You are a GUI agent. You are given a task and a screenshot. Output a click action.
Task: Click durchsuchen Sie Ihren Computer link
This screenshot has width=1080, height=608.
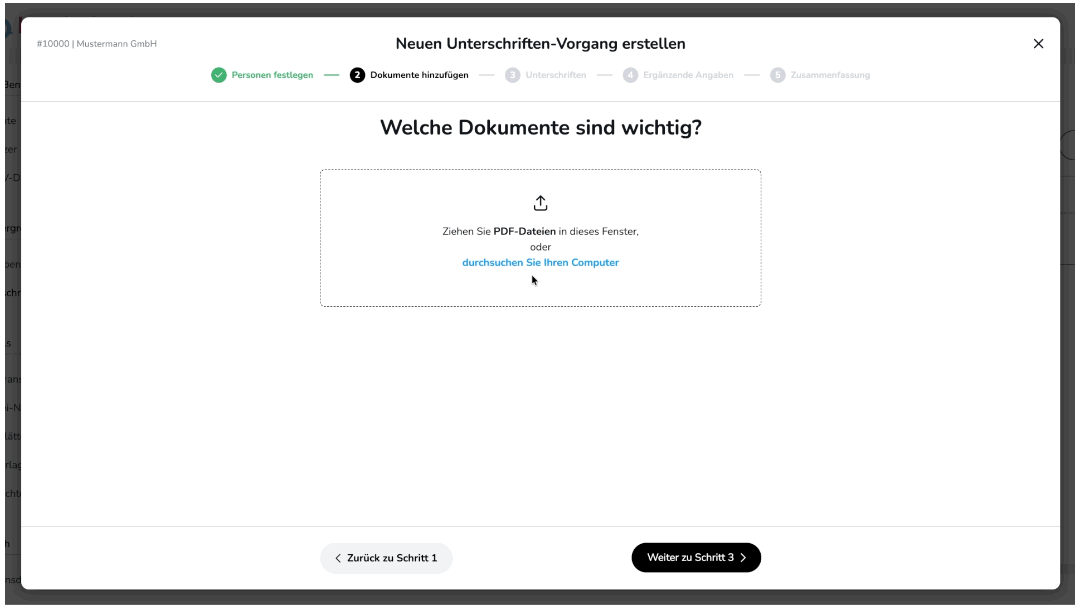coord(540,262)
